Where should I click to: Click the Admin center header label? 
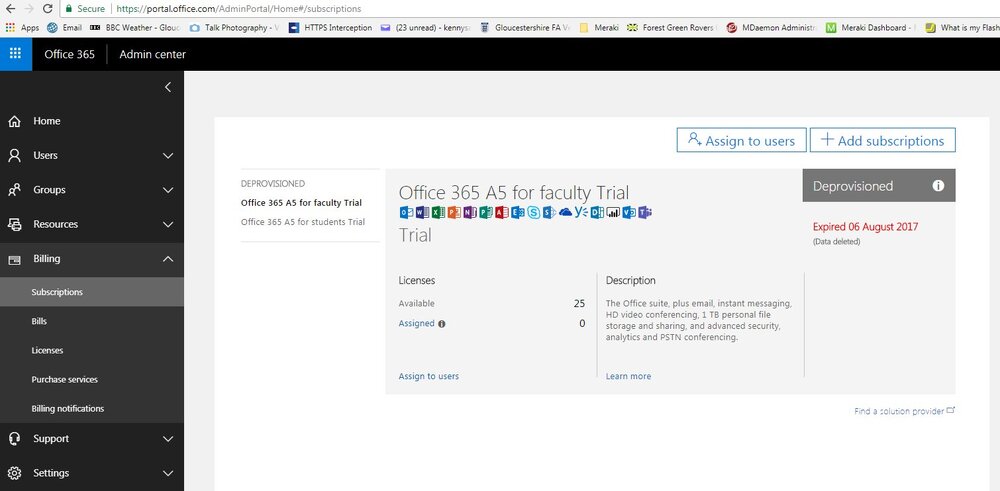(152, 54)
